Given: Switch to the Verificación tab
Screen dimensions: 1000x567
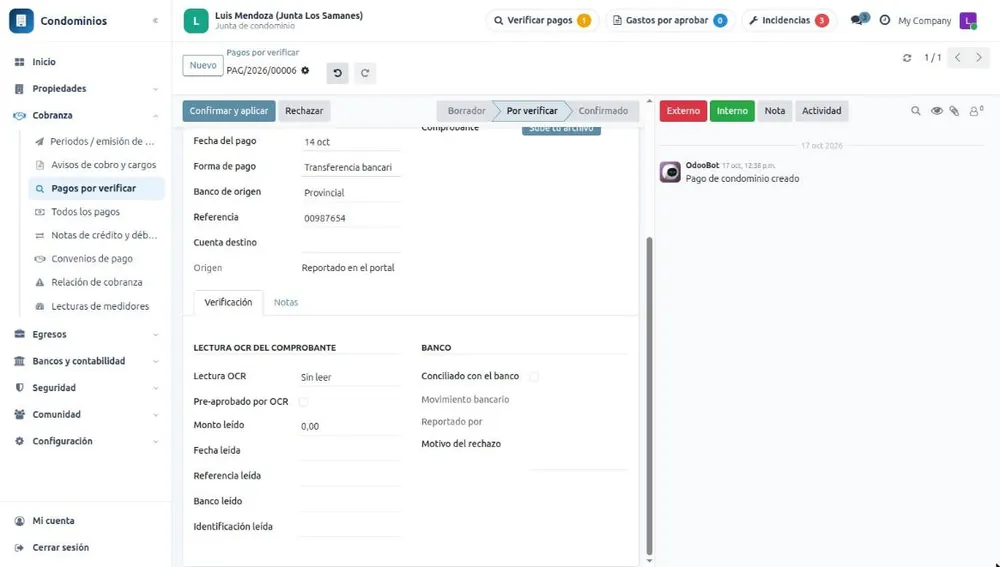Looking at the screenshot, I should point(228,302).
